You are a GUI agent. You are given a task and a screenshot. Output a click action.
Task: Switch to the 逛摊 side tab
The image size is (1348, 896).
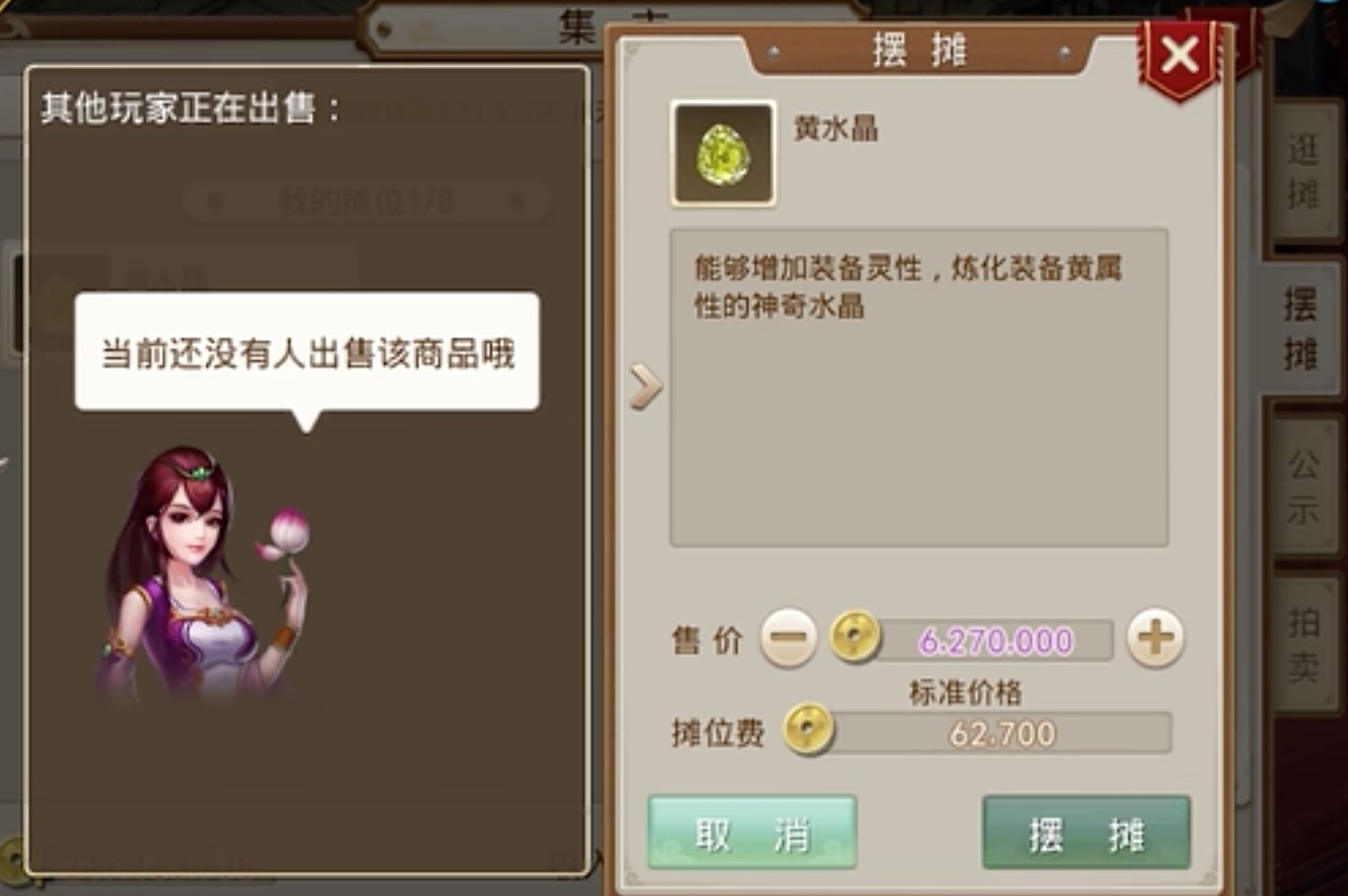pos(1303,172)
